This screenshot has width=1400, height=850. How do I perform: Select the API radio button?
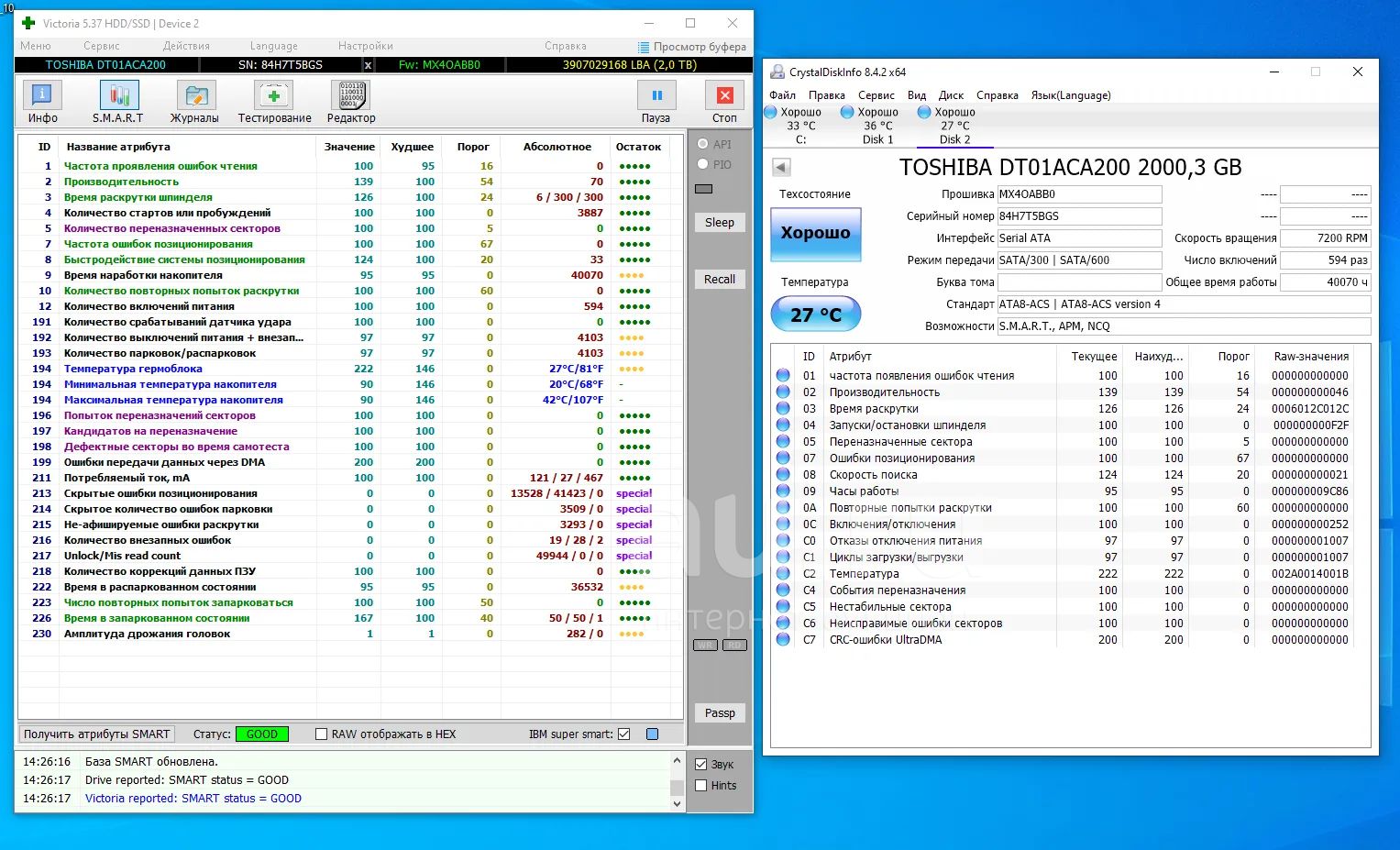click(703, 144)
